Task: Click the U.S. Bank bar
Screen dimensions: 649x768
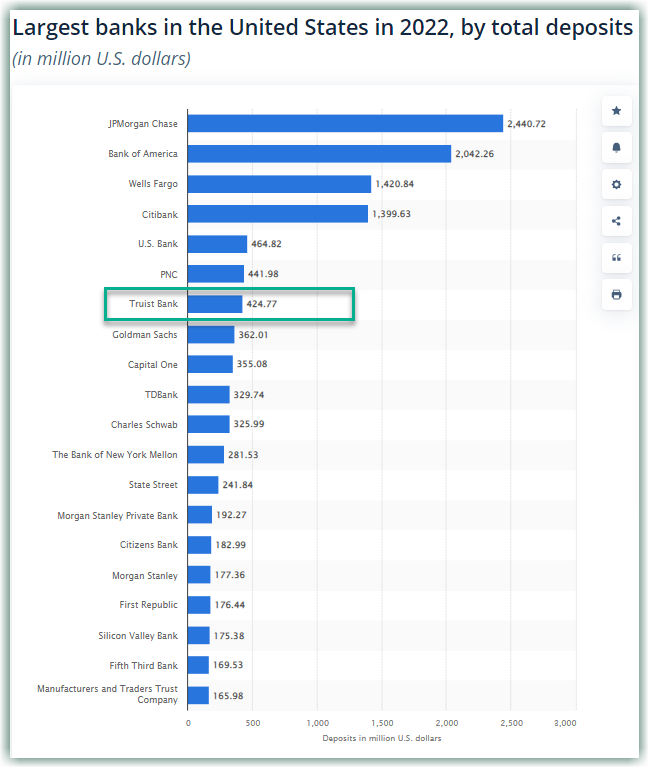Action: [217, 244]
